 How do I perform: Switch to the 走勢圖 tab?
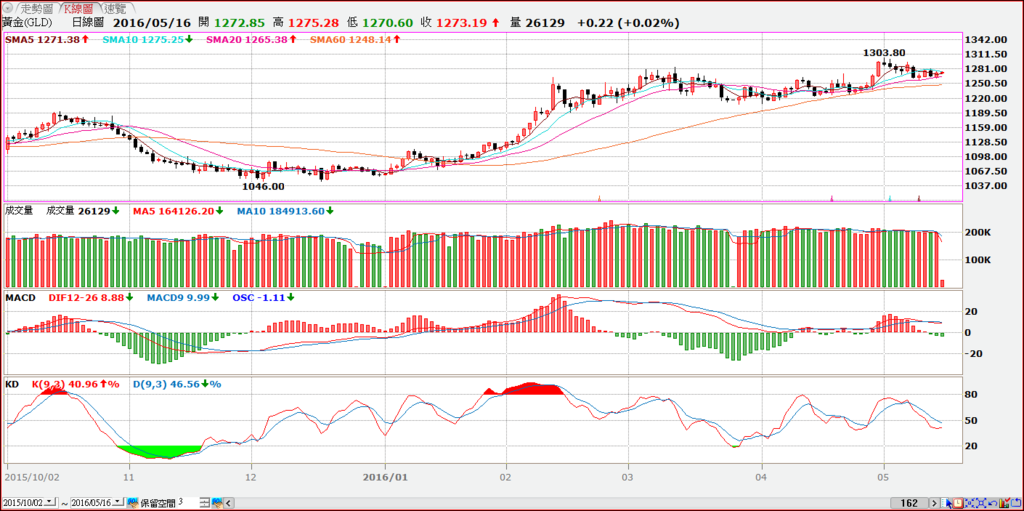36,8
